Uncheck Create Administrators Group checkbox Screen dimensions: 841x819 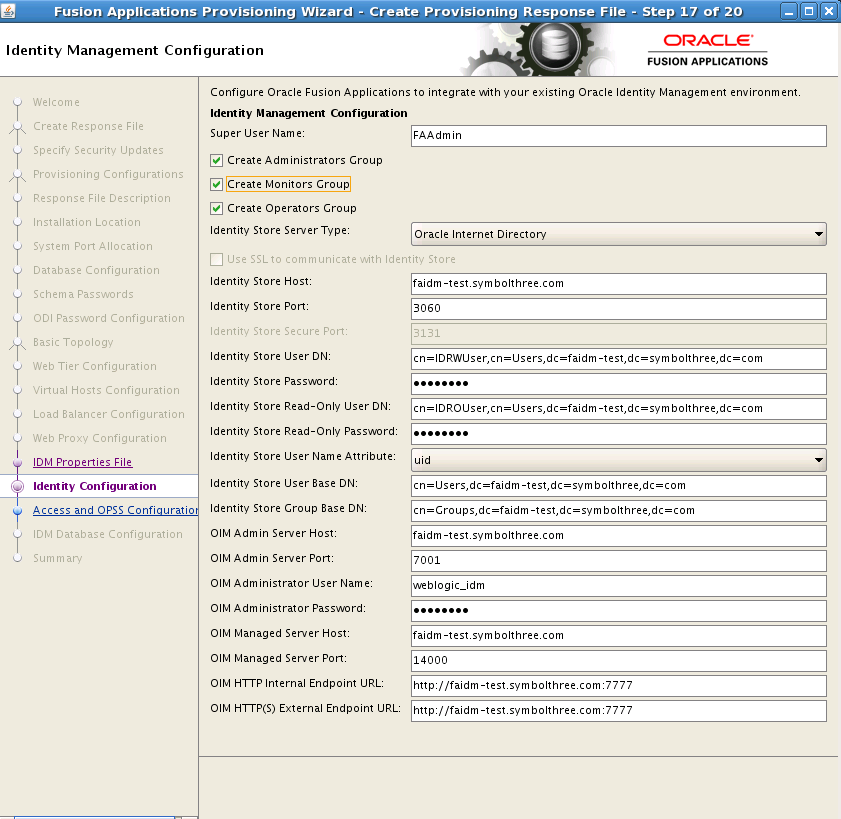pos(217,160)
